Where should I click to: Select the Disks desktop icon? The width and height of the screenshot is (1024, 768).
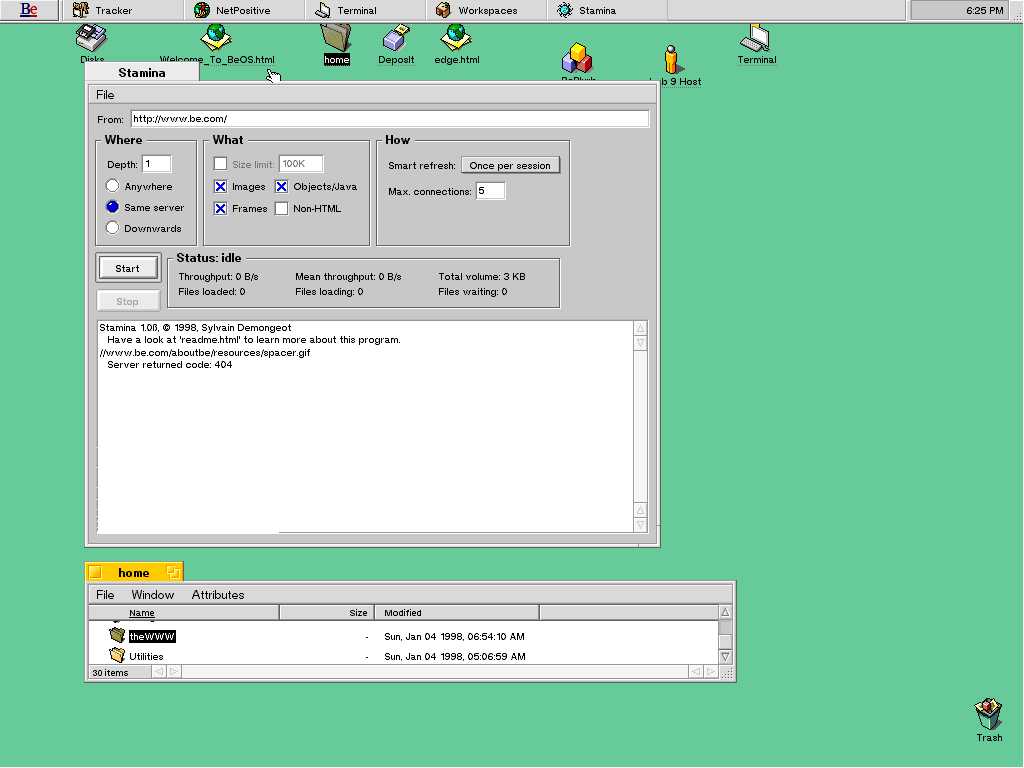click(91, 44)
